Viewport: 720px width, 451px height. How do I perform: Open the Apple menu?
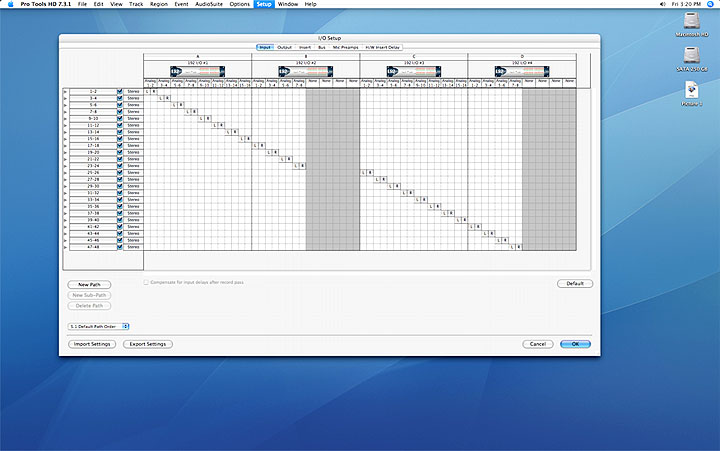tap(10, 4)
